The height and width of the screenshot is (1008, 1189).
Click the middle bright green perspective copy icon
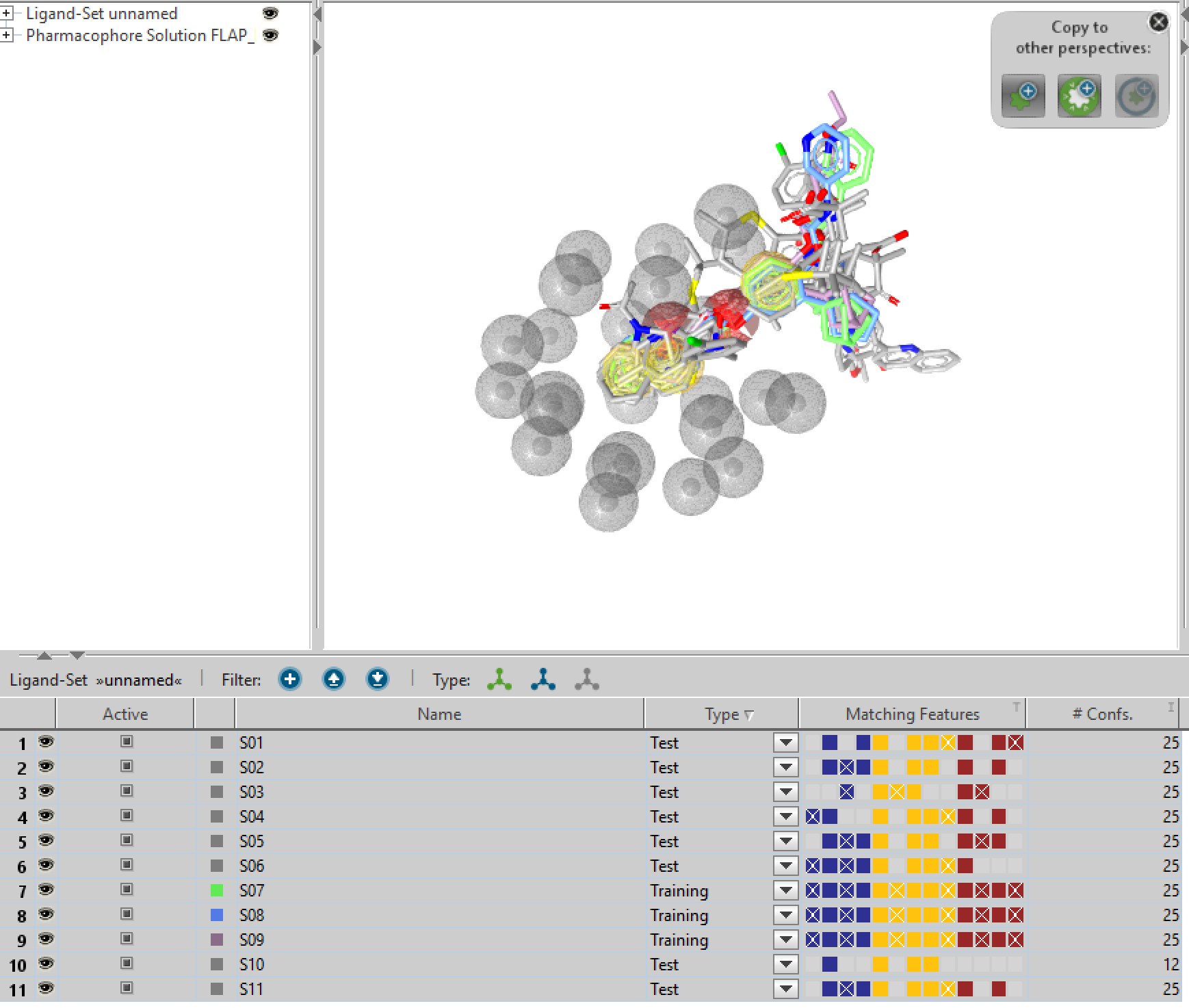click(x=1079, y=96)
